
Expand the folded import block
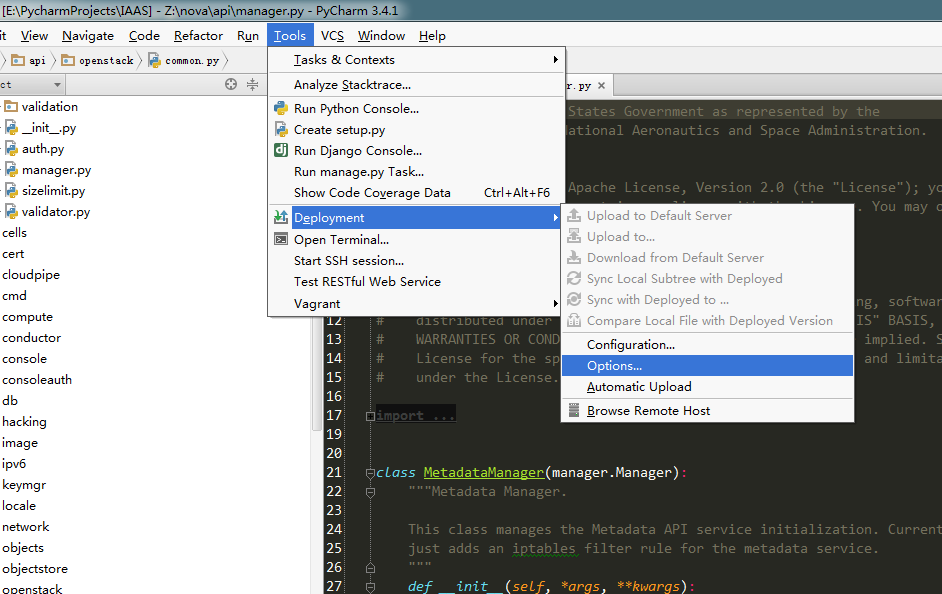pos(371,416)
